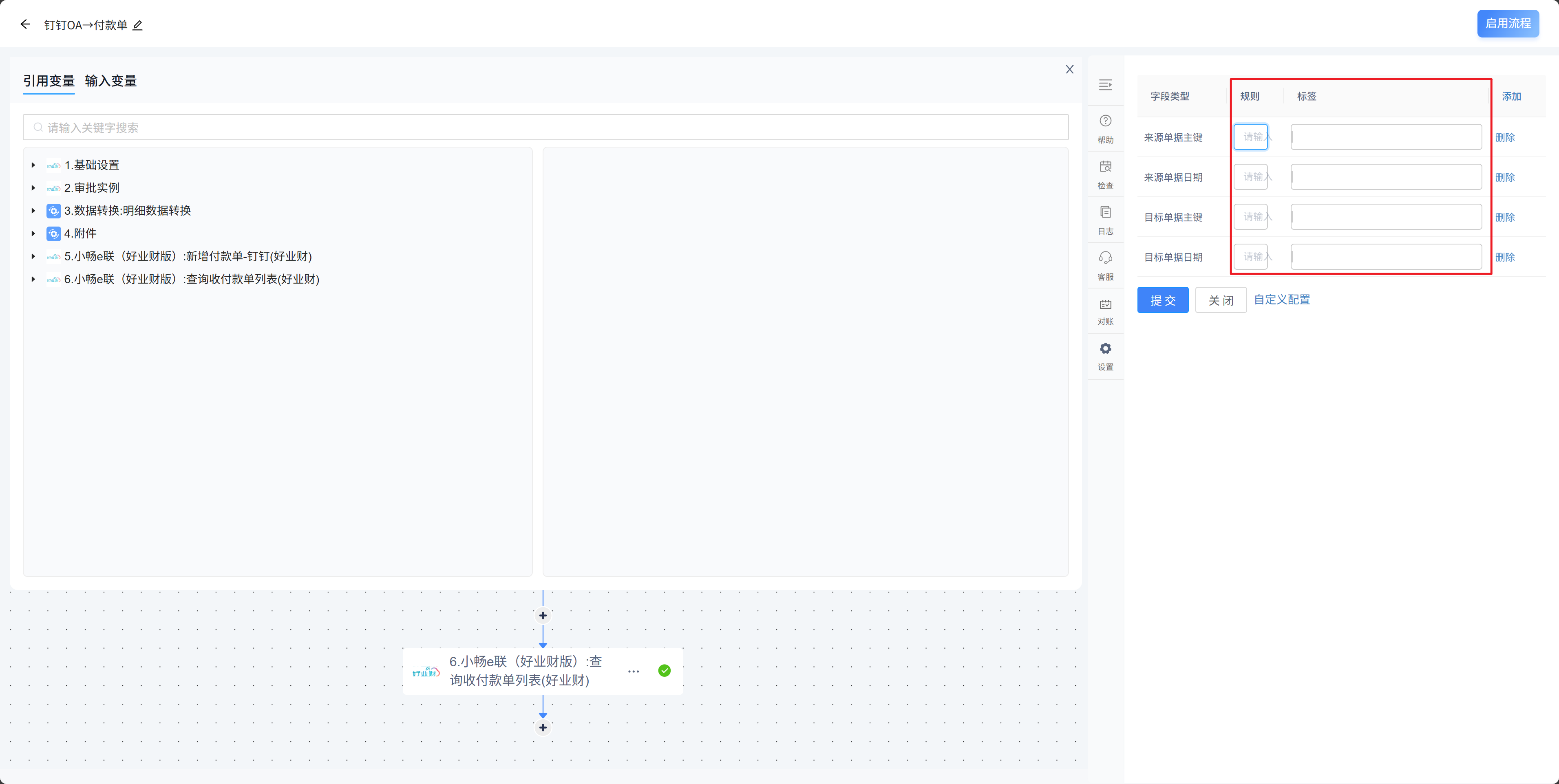The width and height of the screenshot is (1559, 784).
Task: Click the back arrow icon
Action: click(x=25, y=24)
